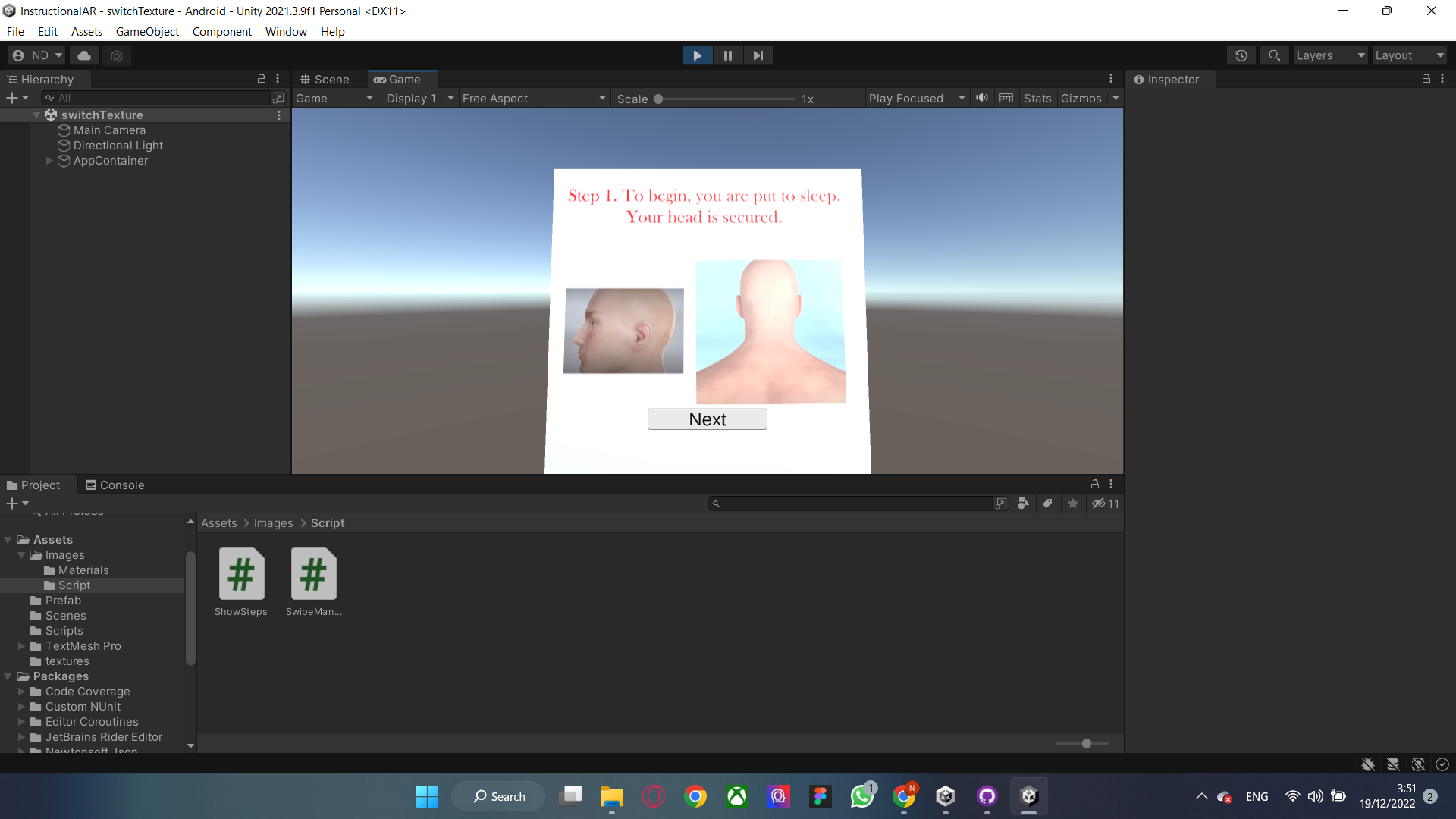Viewport: 1456px width, 819px height.
Task: Pause the running game
Action: click(x=728, y=55)
